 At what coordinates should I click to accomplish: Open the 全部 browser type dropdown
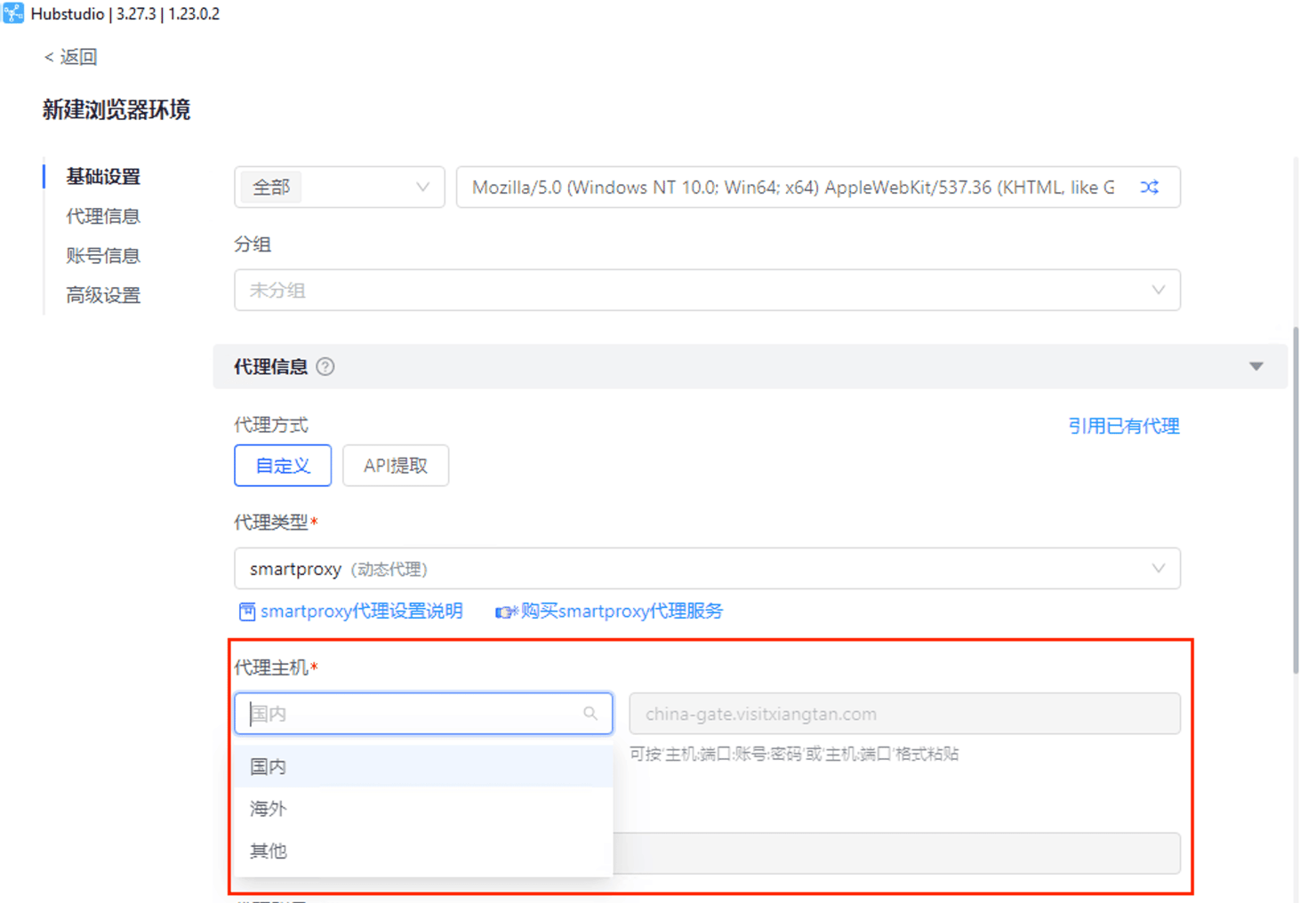pyautogui.click(x=339, y=188)
